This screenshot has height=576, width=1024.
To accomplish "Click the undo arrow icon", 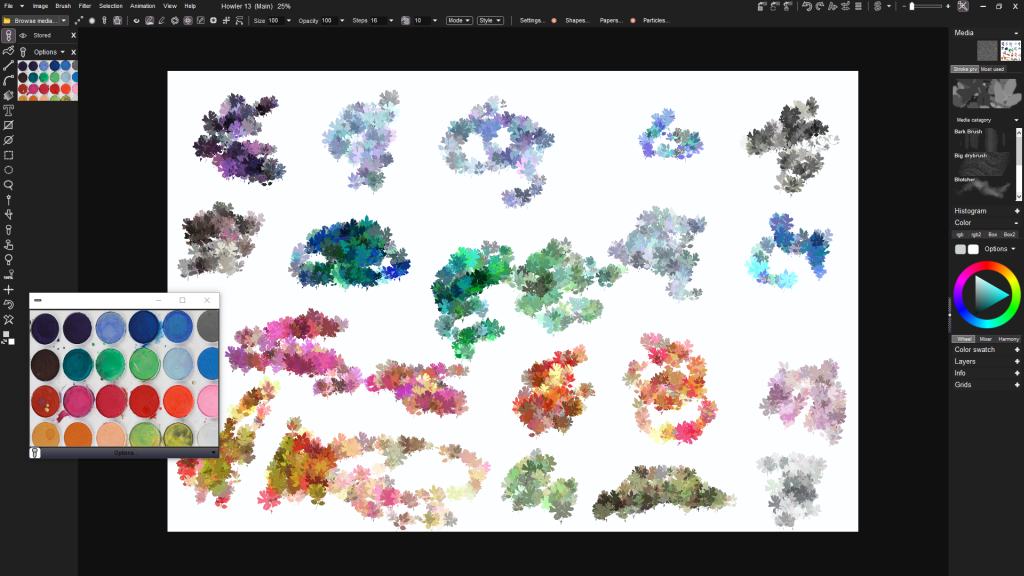I will click(807, 6).
